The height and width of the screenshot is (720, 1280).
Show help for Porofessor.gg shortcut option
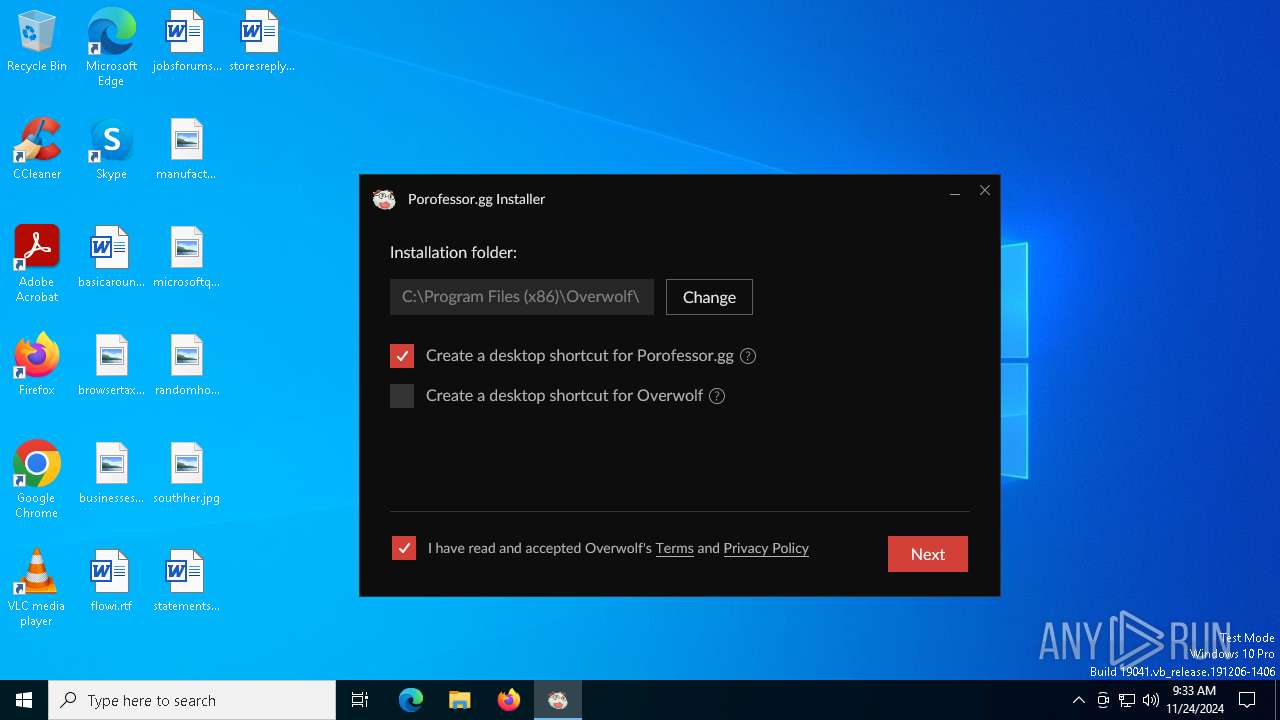[x=747, y=356]
